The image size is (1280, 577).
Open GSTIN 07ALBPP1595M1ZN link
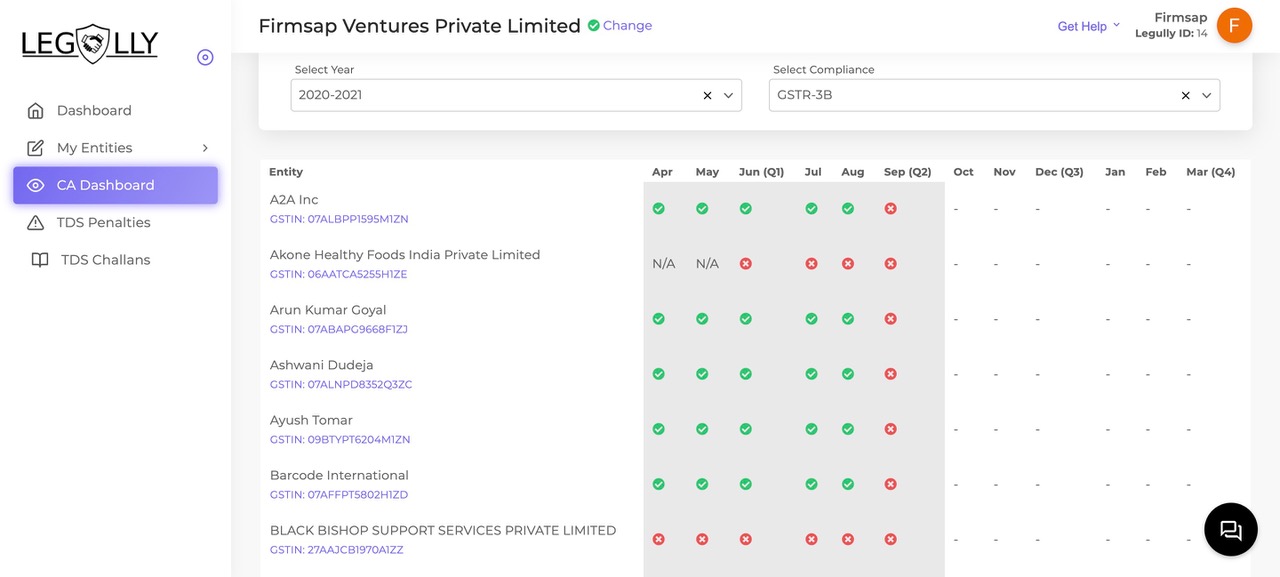[x=339, y=219]
